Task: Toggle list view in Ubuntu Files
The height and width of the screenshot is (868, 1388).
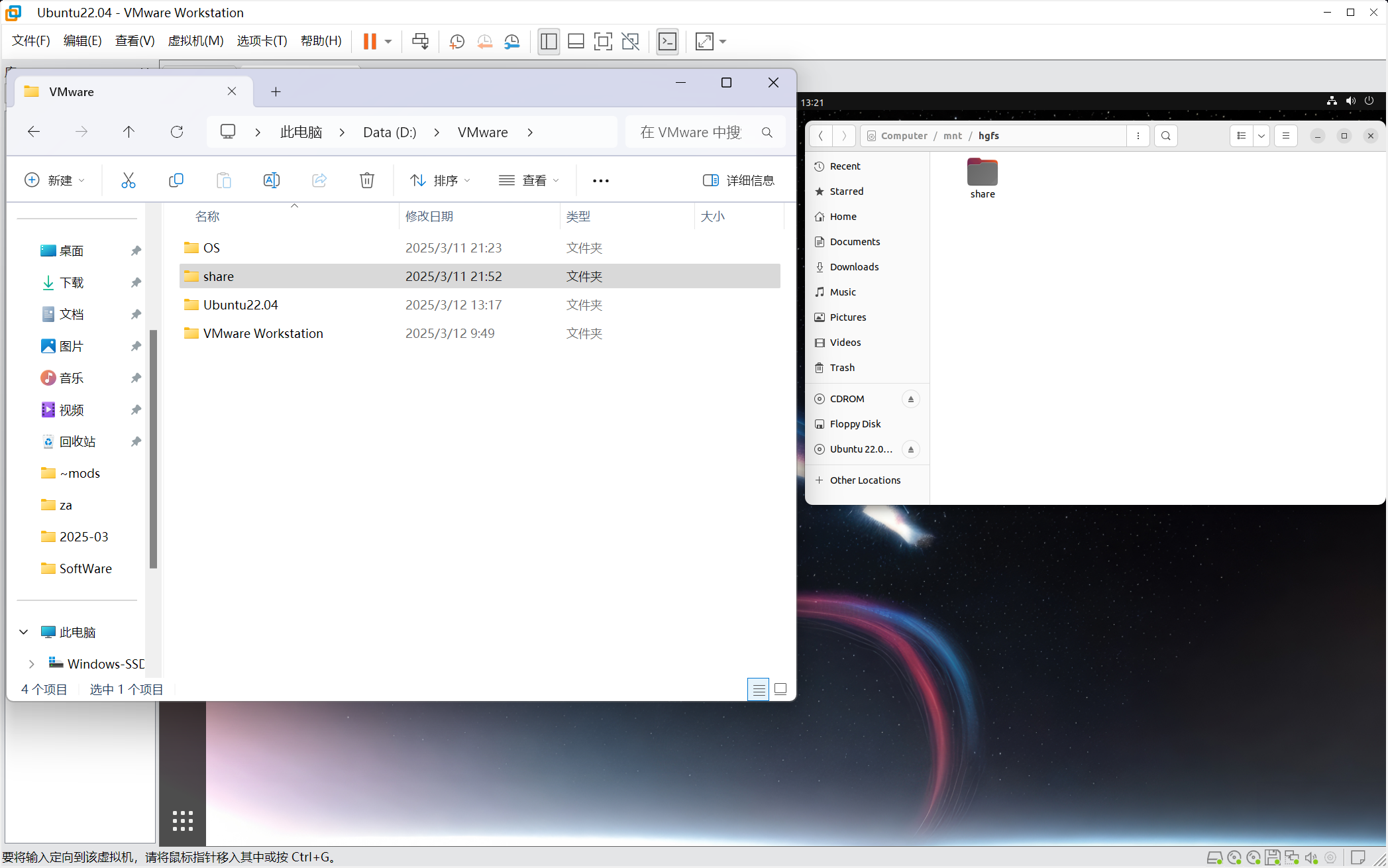Action: (1242, 136)
